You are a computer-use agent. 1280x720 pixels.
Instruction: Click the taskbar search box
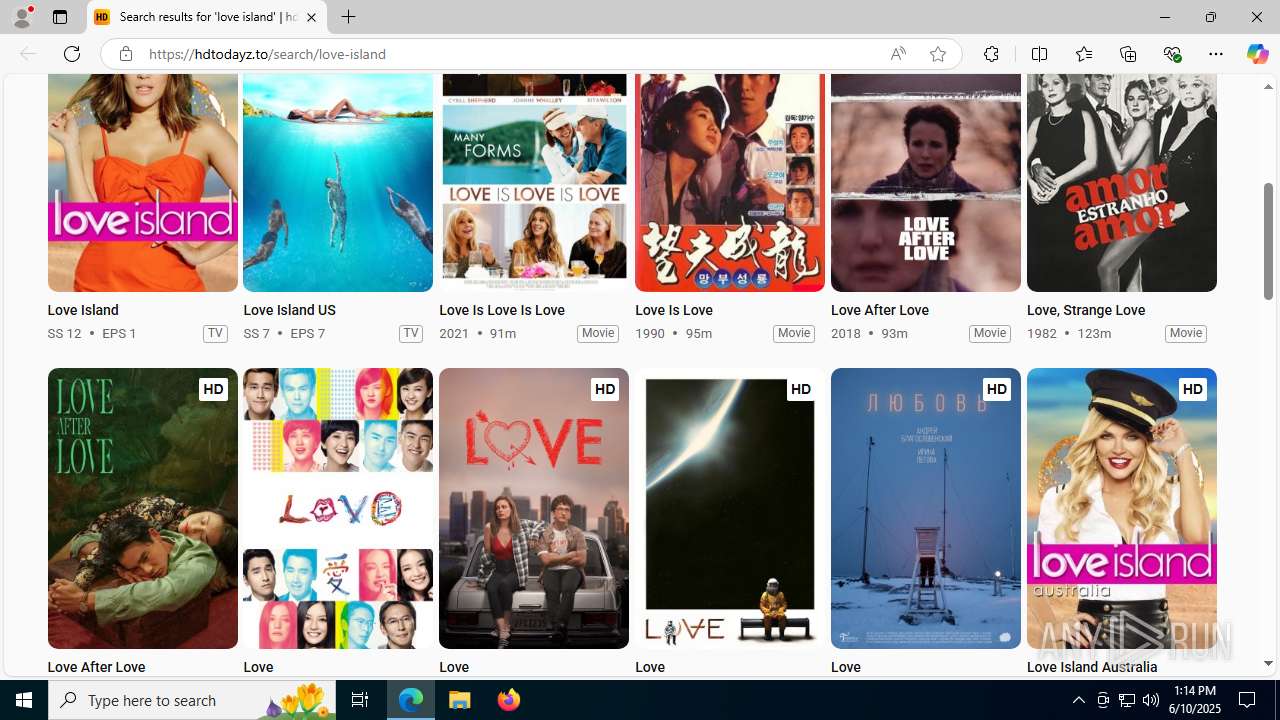click(x=193, y=700)
